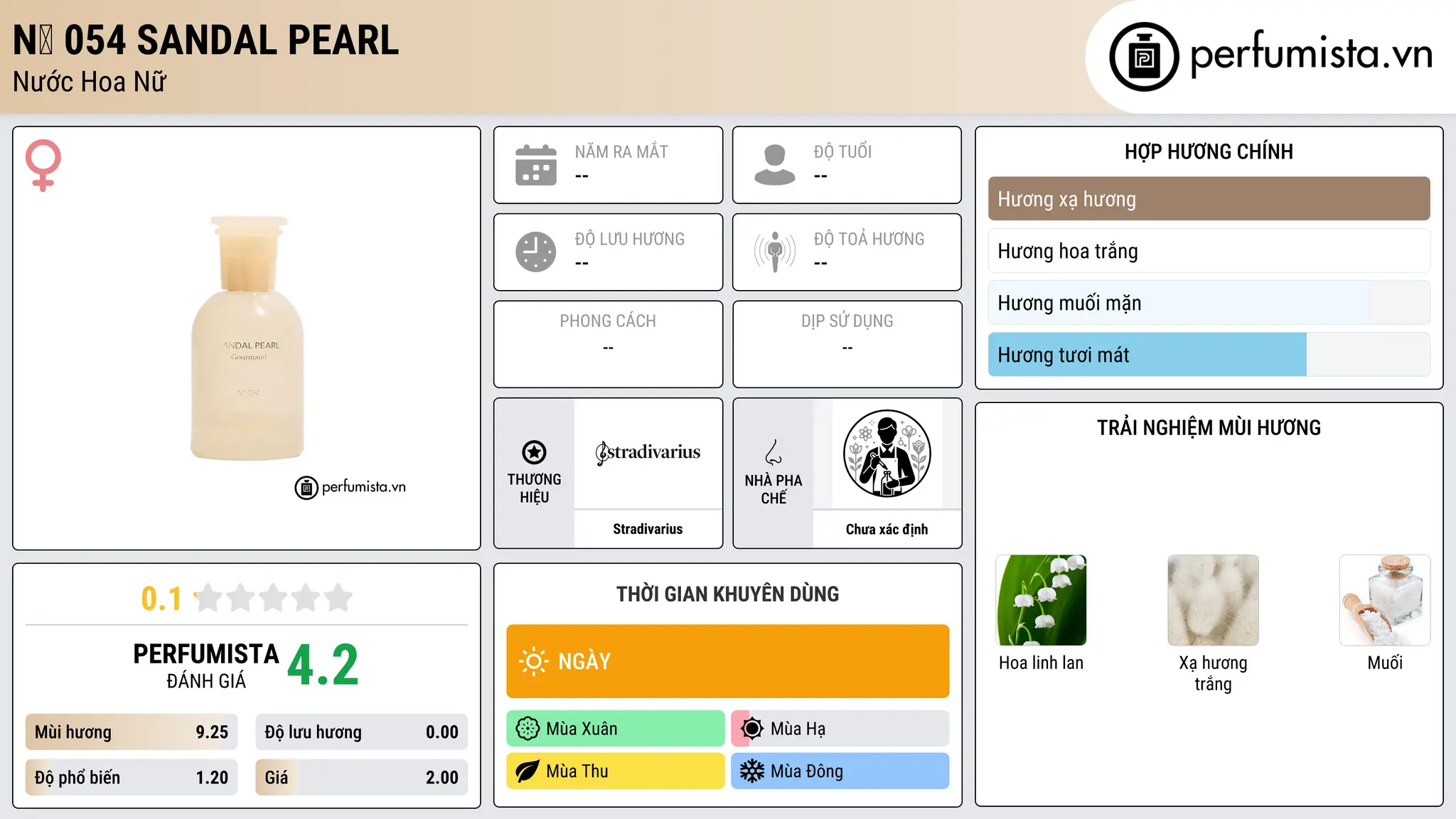The image size is (1456, 819).
Task: Click the nose icon for Nhà Pha Chế
Action: [x=773, y=452]
